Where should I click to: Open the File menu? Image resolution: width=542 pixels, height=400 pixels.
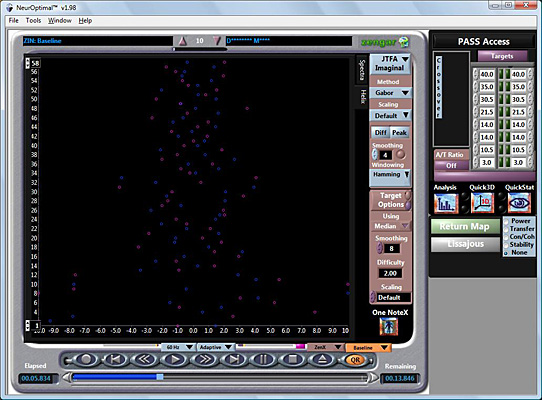click(13, 20)
